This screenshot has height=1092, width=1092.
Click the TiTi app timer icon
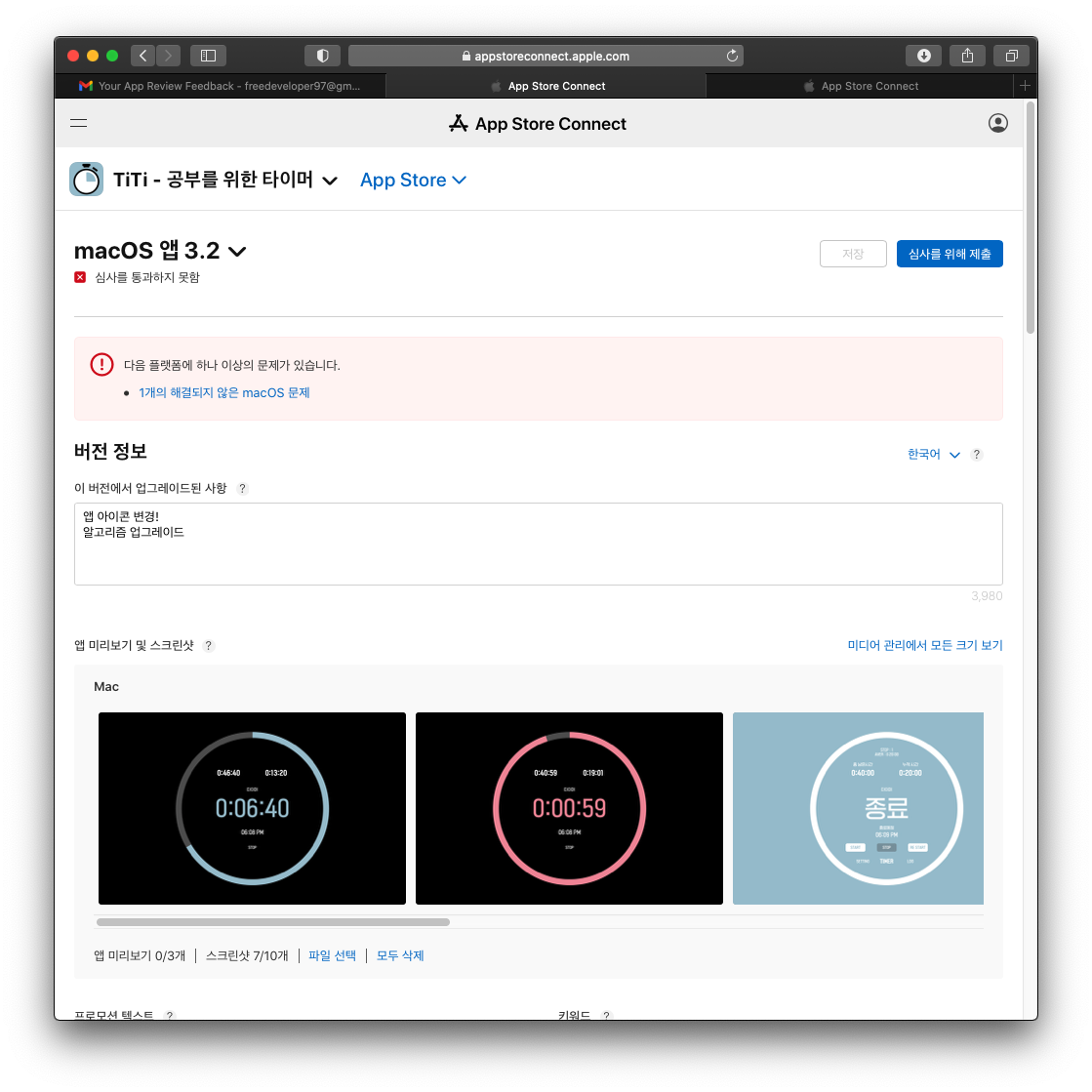86,179
